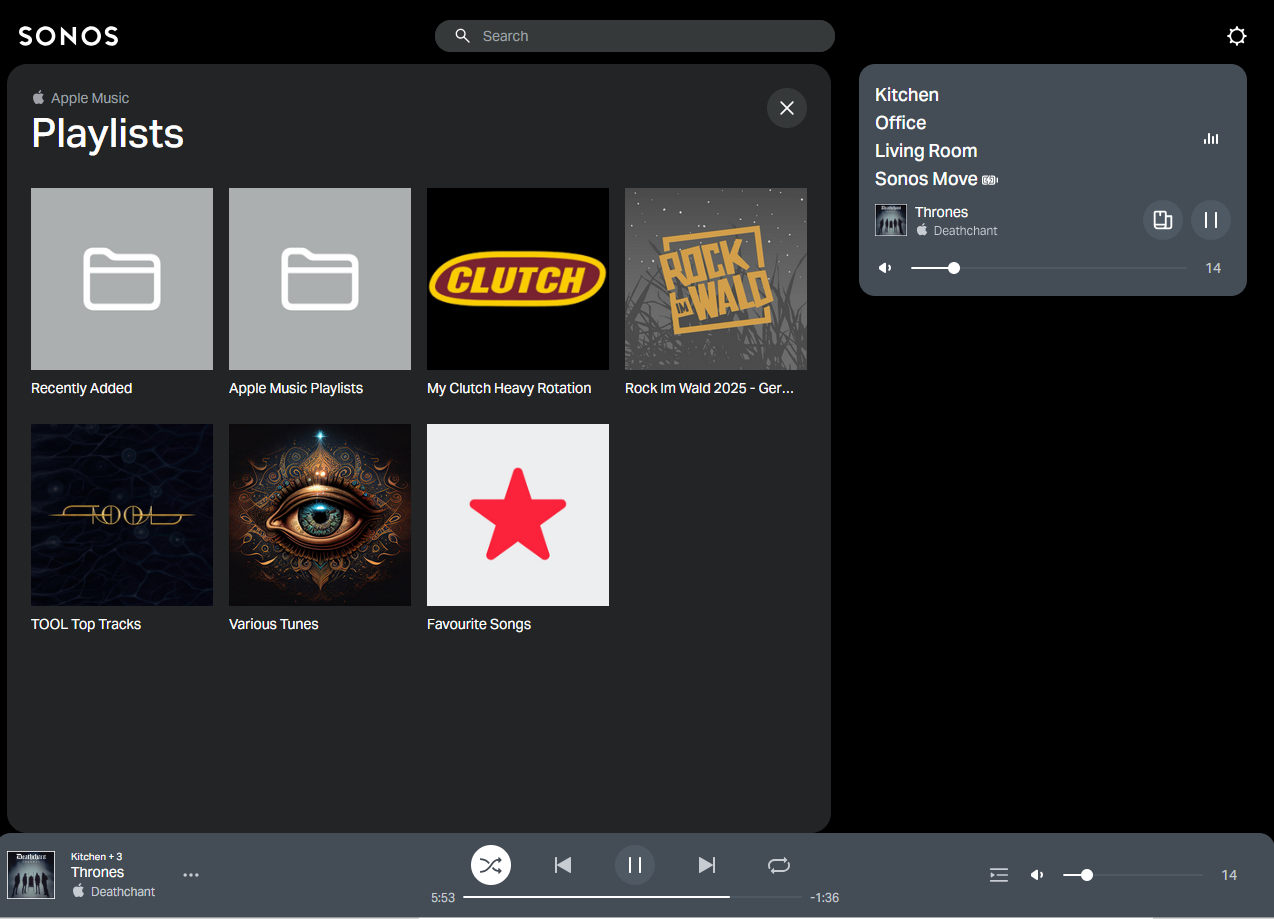Open the Rock Im Wald playlist artwork

pos(716,279)
